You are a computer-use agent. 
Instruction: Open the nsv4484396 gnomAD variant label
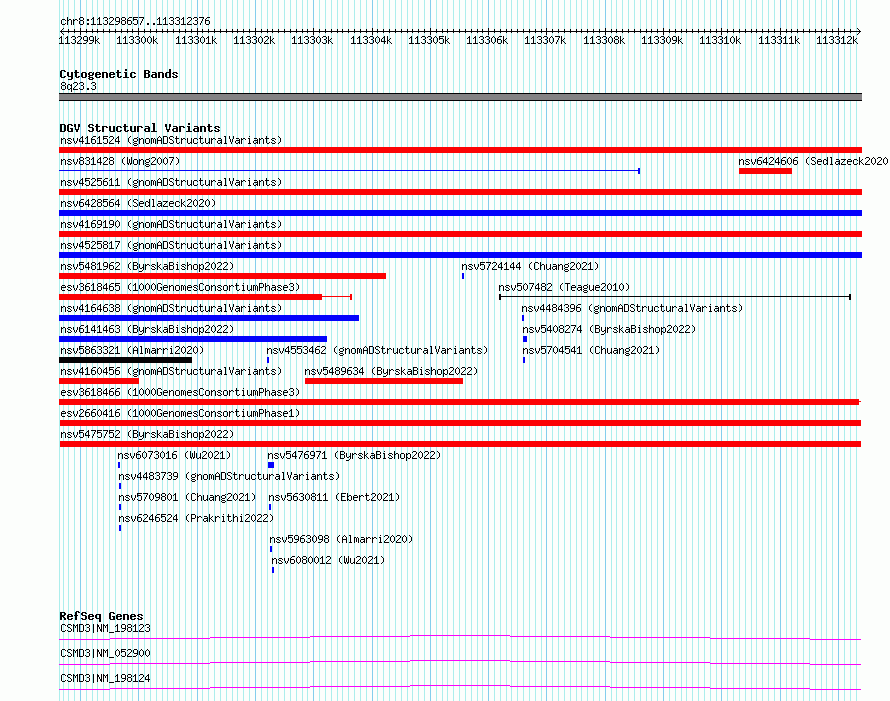632,308
